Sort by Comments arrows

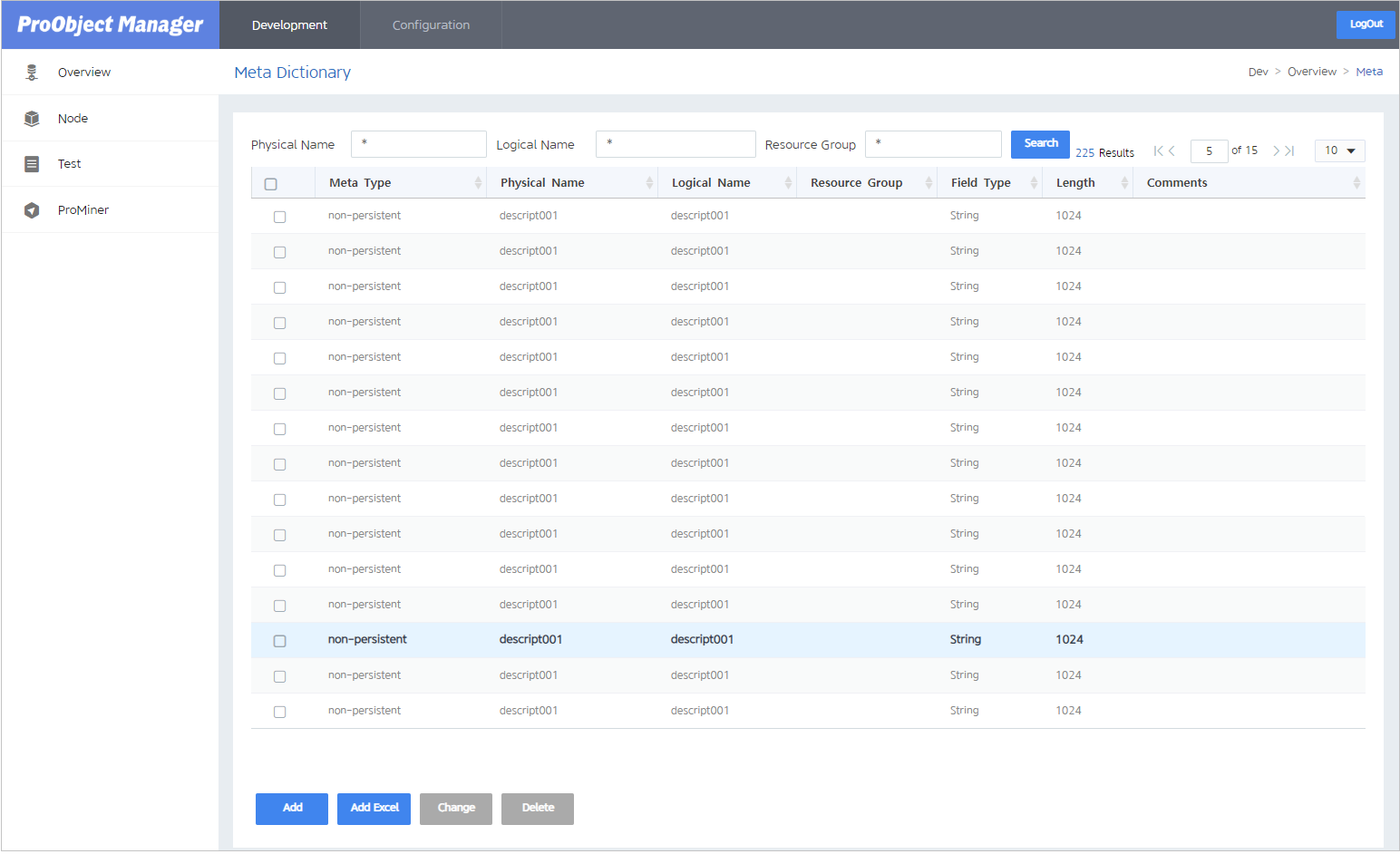coord(1356,183)
